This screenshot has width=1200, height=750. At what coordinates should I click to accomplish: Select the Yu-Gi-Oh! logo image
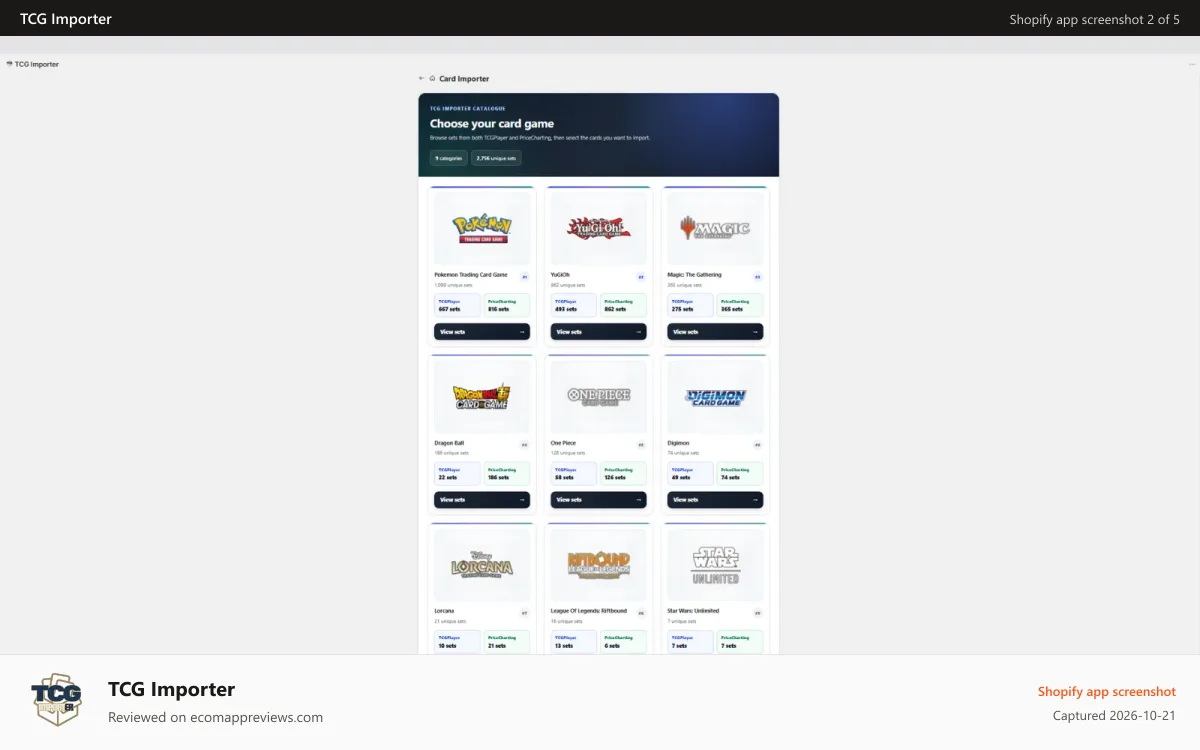tap(598, 229)
